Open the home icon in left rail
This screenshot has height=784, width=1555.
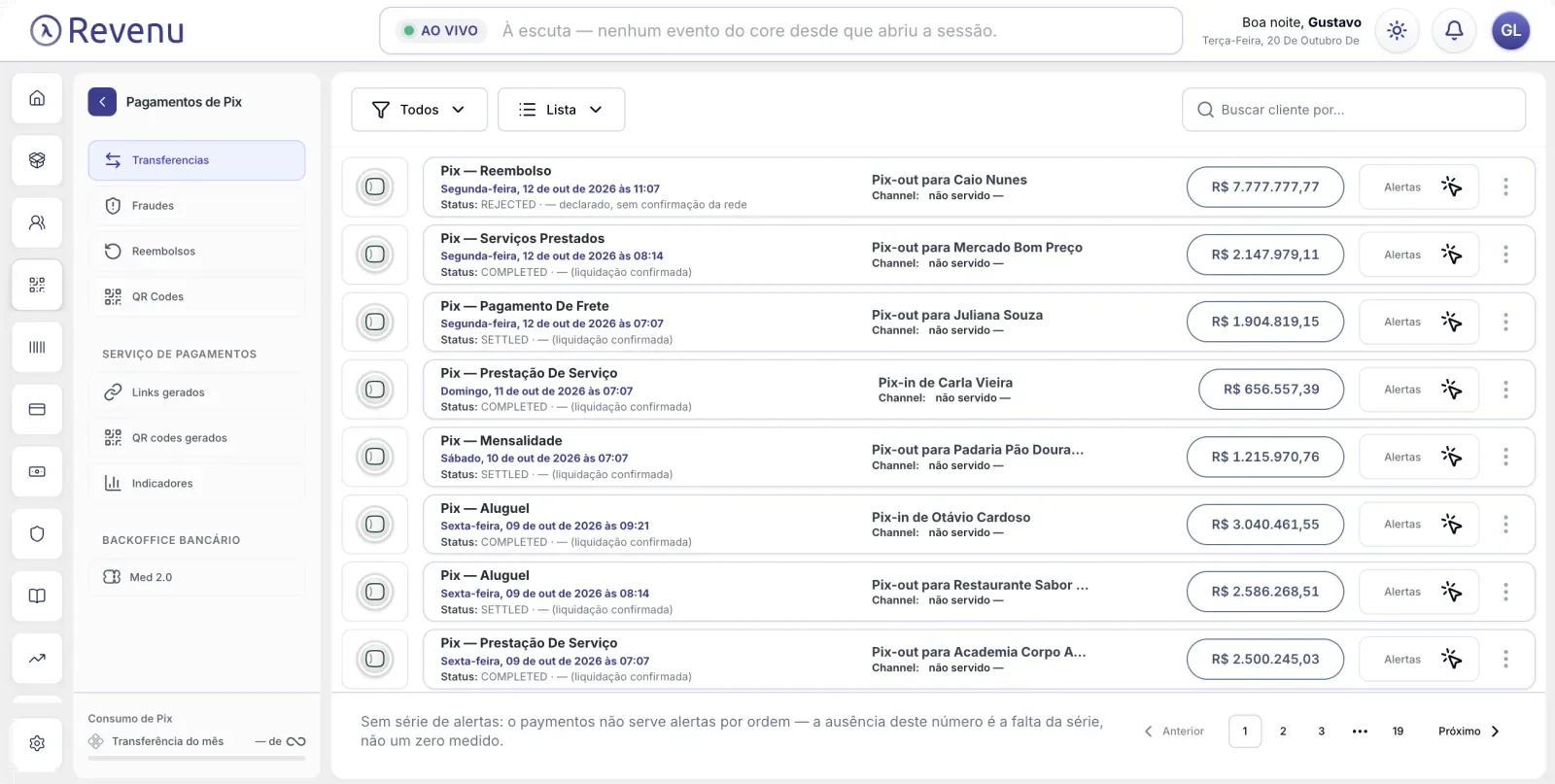tap(37, 98)
